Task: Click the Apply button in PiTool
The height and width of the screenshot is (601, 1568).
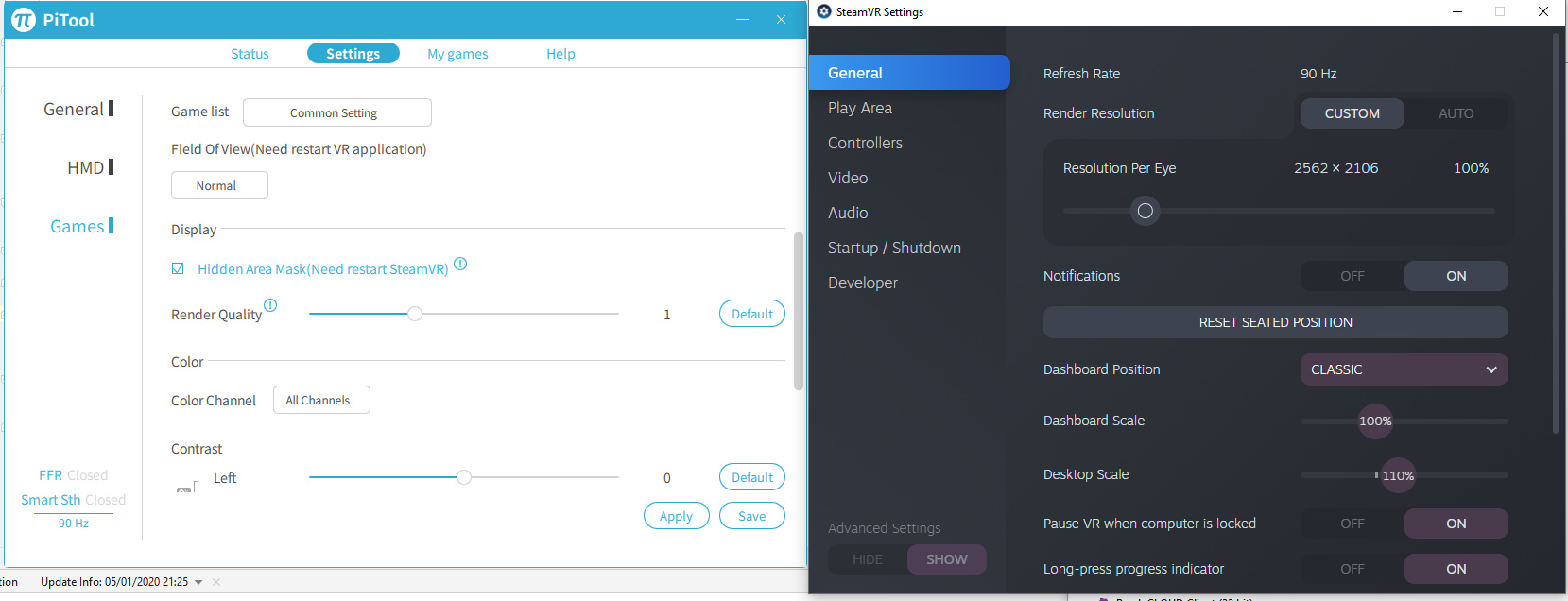Action: [677, 516]
